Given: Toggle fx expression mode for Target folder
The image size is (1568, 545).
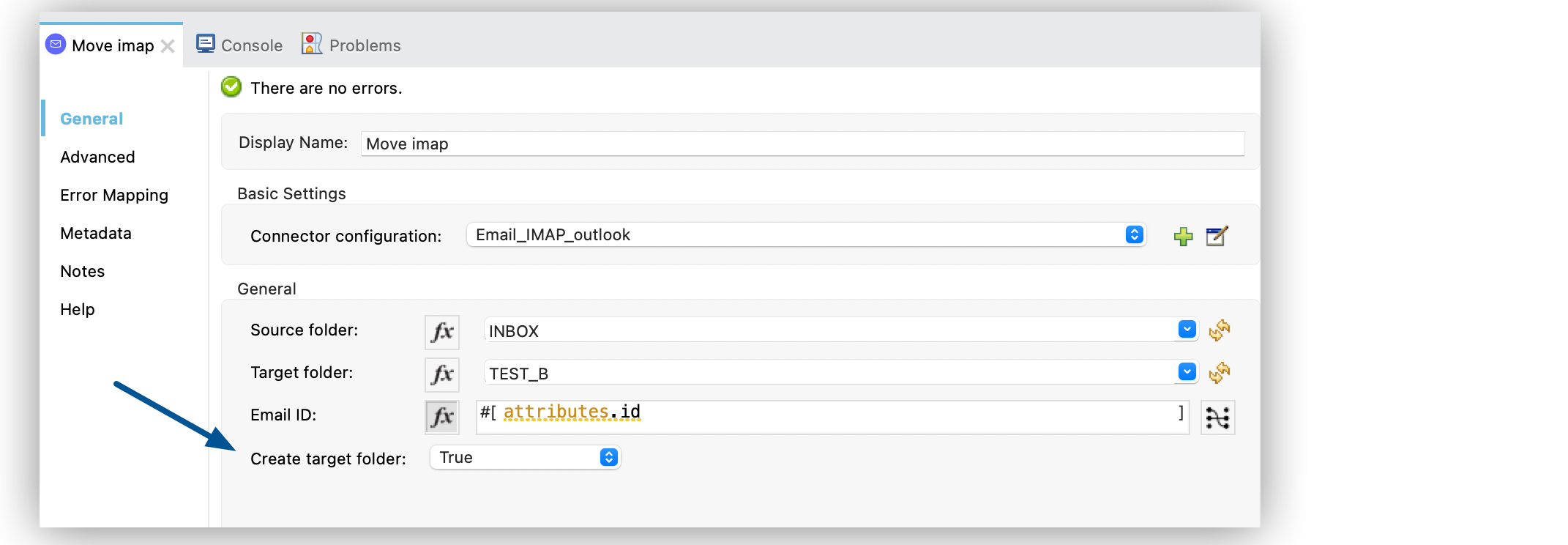Looking at the screenshot, I should pos(442,374).
